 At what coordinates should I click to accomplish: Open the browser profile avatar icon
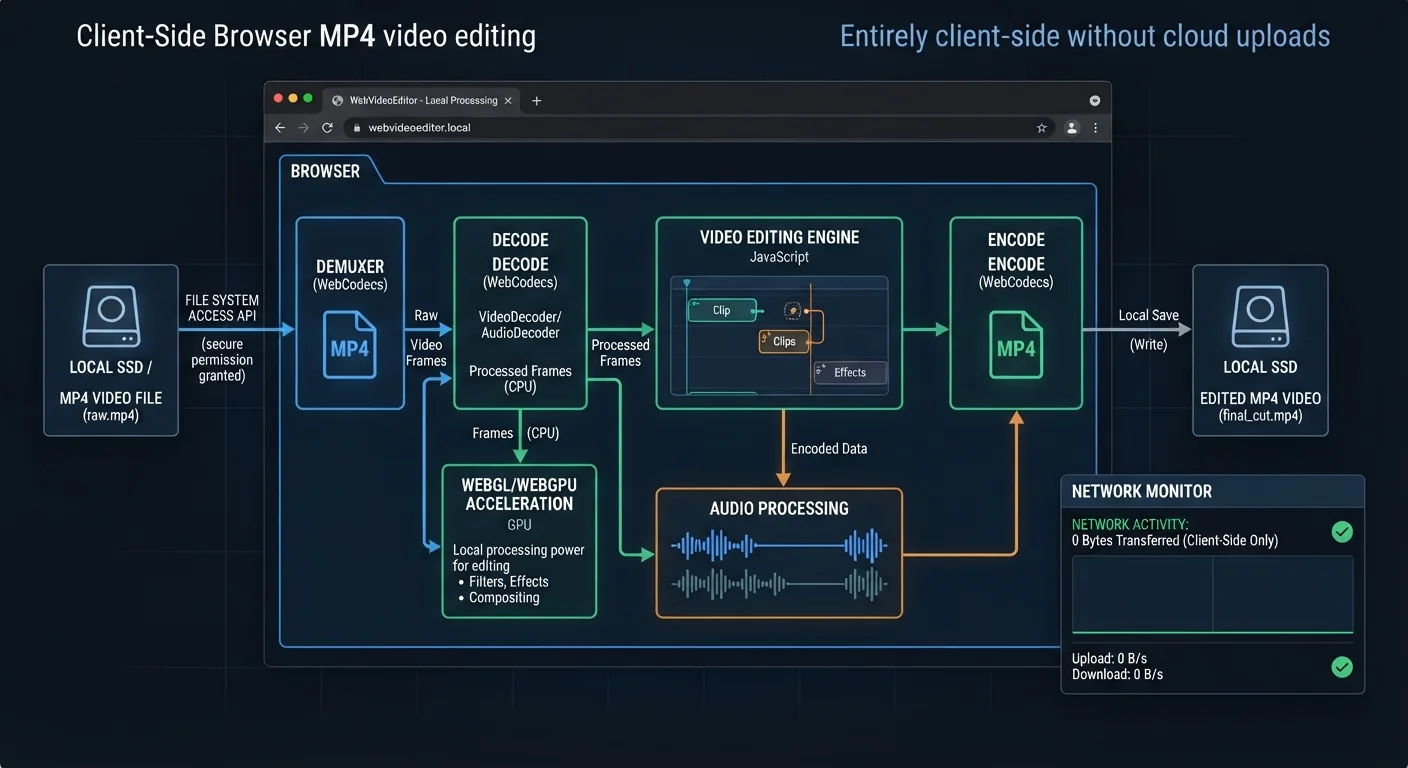(1072, 128)
